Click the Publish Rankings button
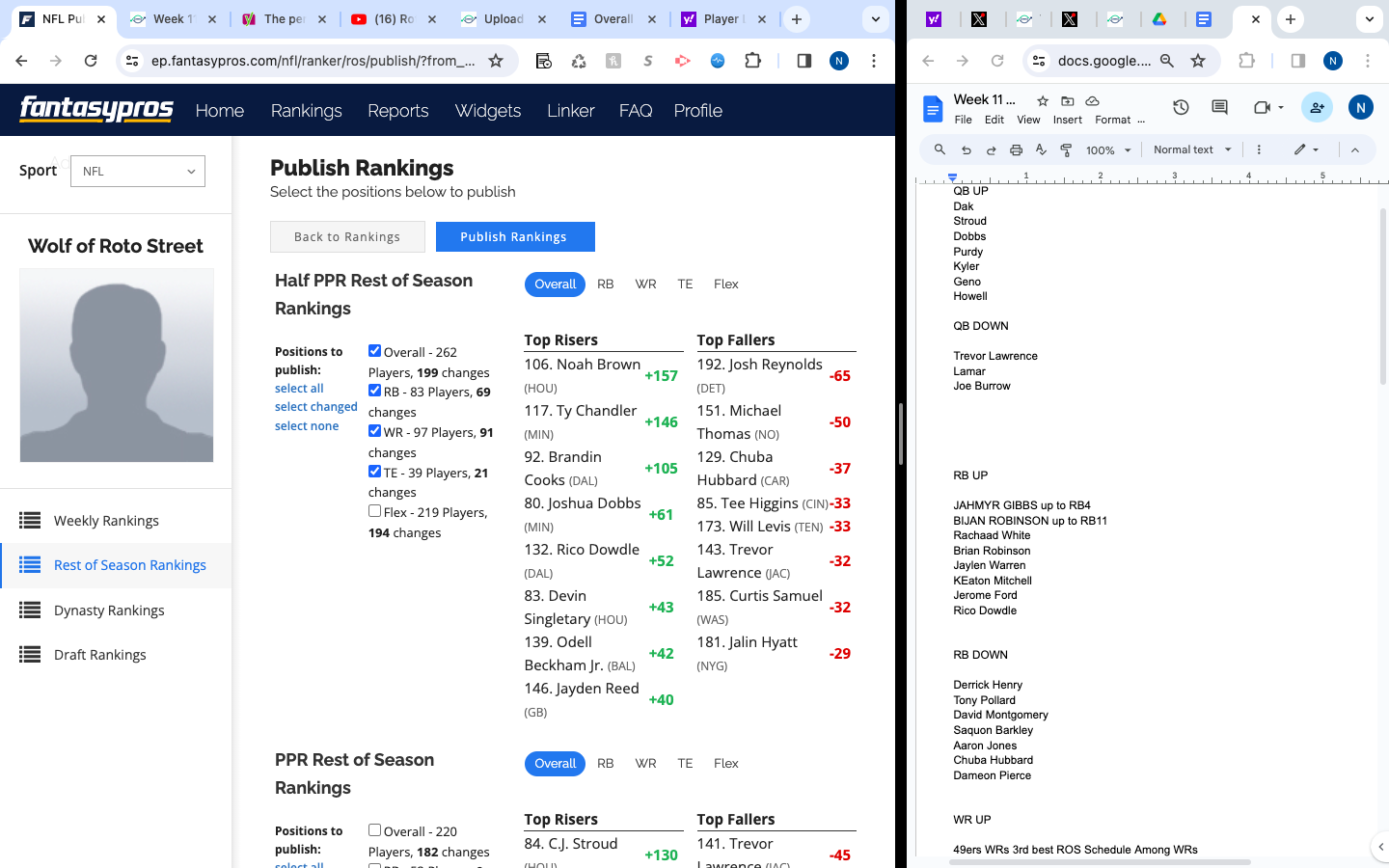The width and height of the screenshot is (1389, 868). tap(515, 236)
